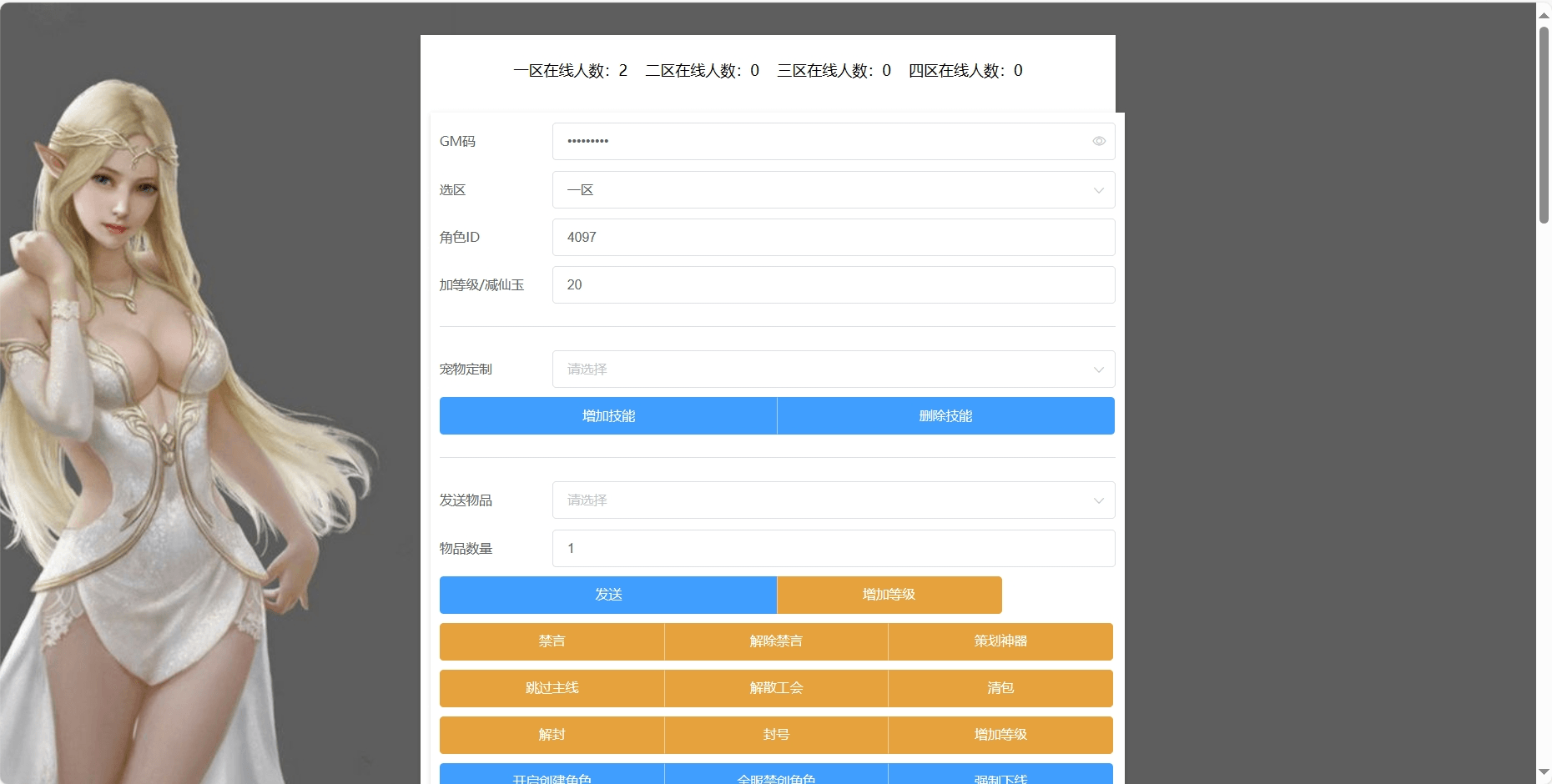Click the 删除技能 button
The image size is (1552, 784).
[x=945, y=415]
